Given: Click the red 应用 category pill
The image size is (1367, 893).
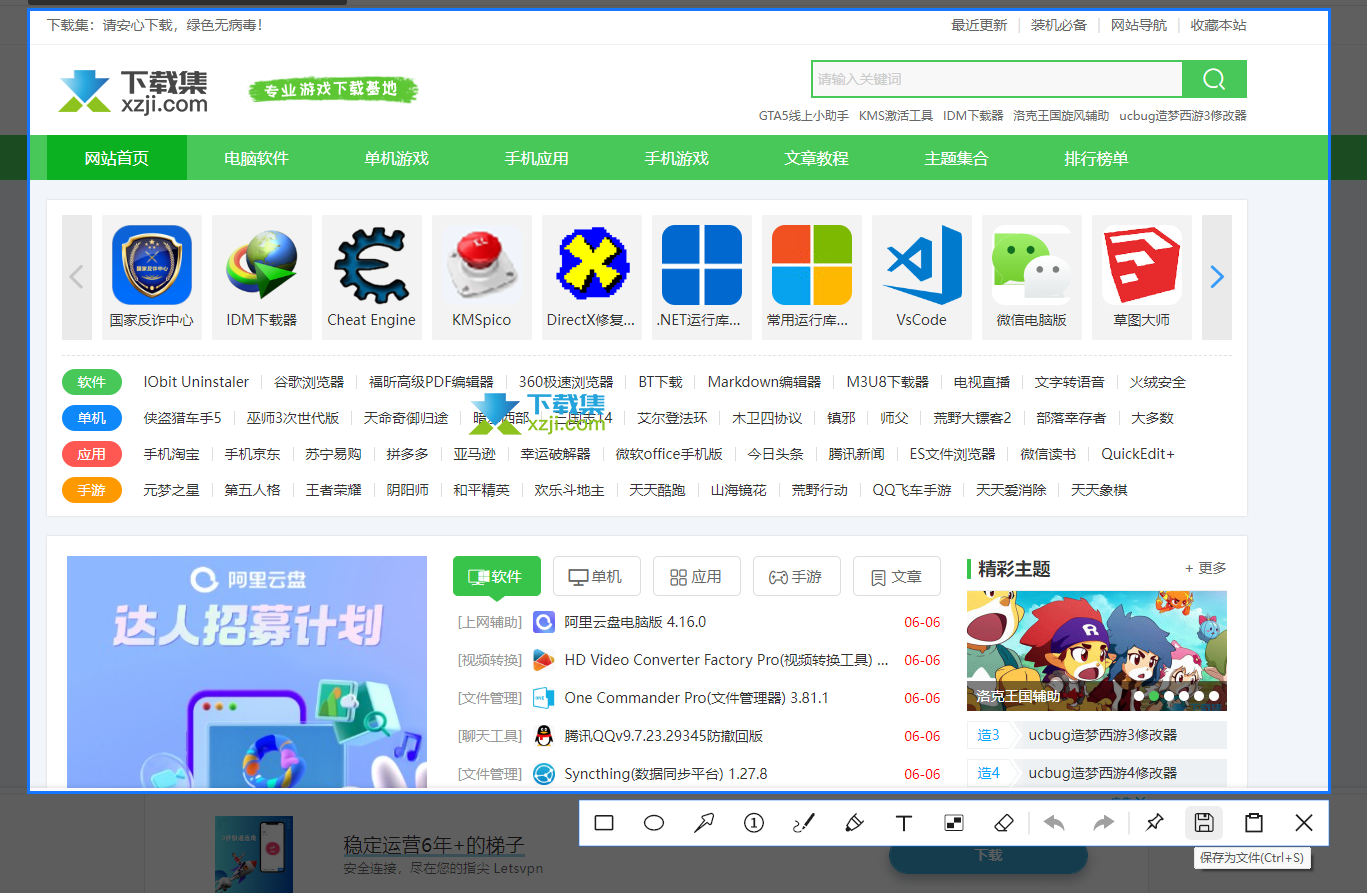Looking at the screenshot, I should [92, 454].
